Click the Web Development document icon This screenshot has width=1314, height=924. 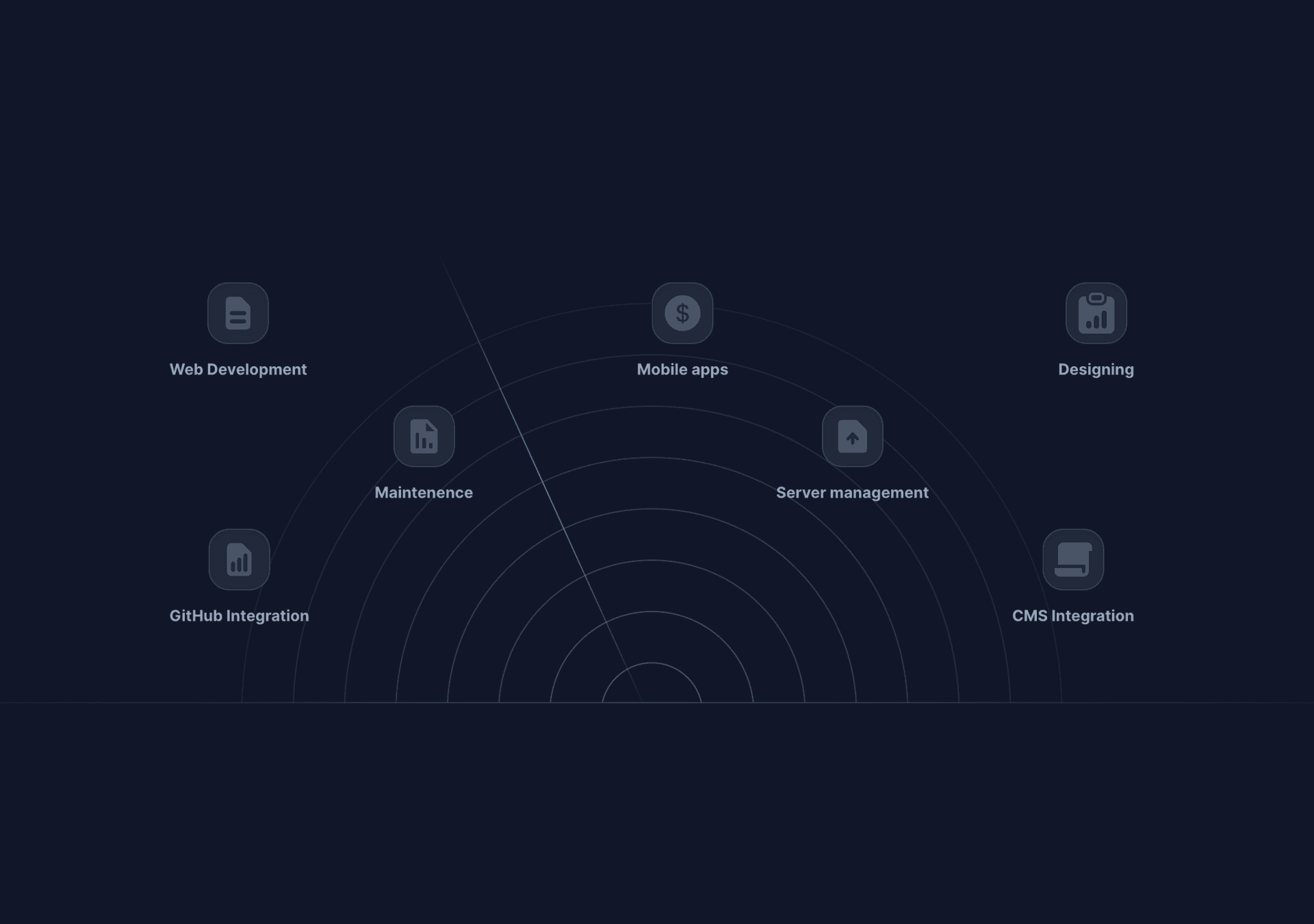pos(238,313)
